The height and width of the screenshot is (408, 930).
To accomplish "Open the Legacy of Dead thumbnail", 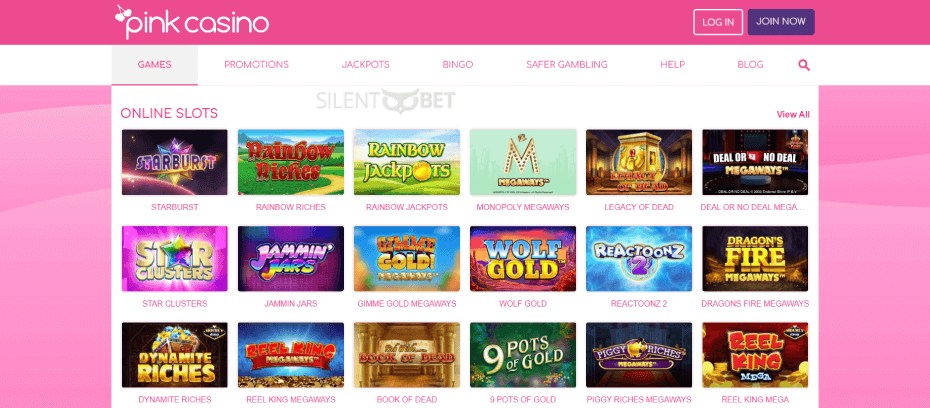I will (x=639, y=162).
